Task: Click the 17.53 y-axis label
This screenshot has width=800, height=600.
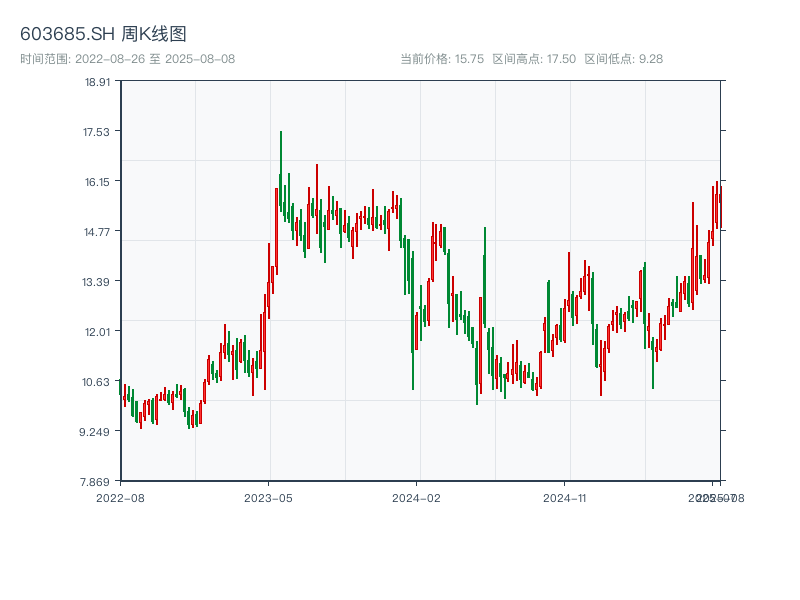Action: 96,132
